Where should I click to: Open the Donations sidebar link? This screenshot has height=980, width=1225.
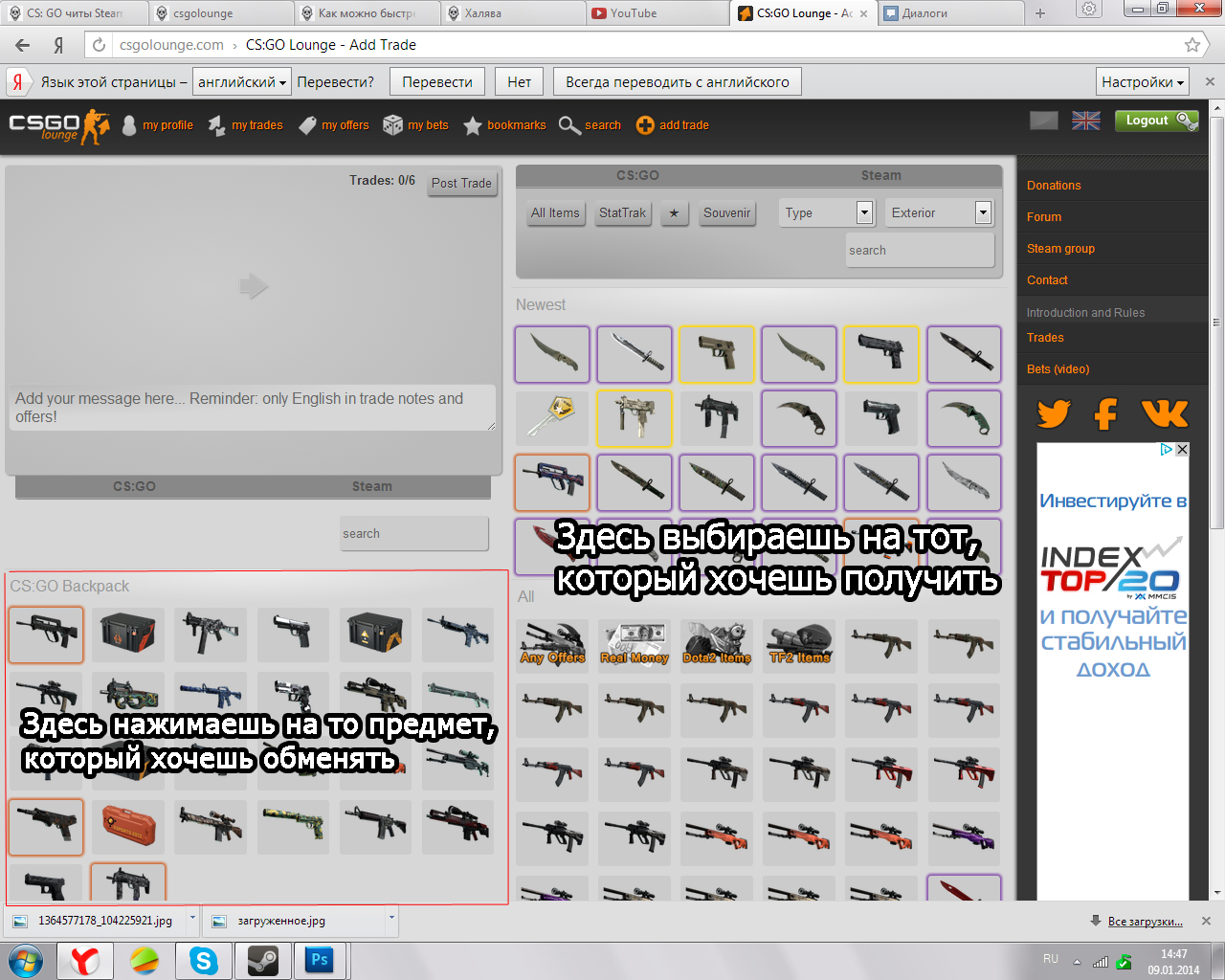pyautogui.click(x=1054, y=186)
